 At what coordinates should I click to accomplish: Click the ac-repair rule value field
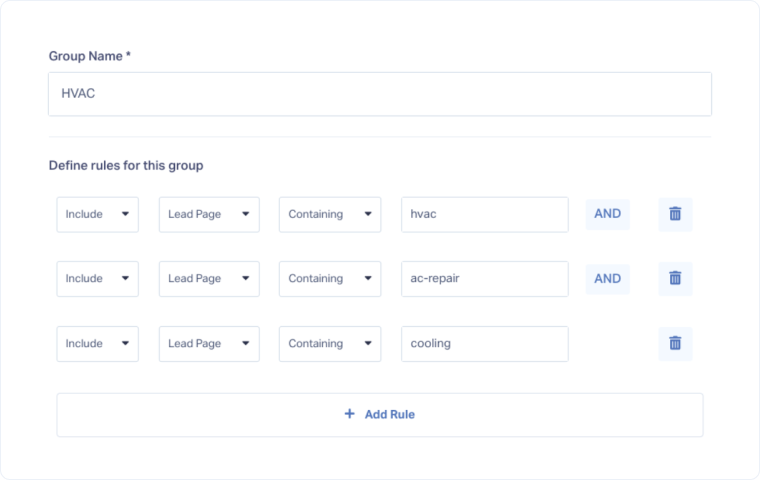pos(485,279)
